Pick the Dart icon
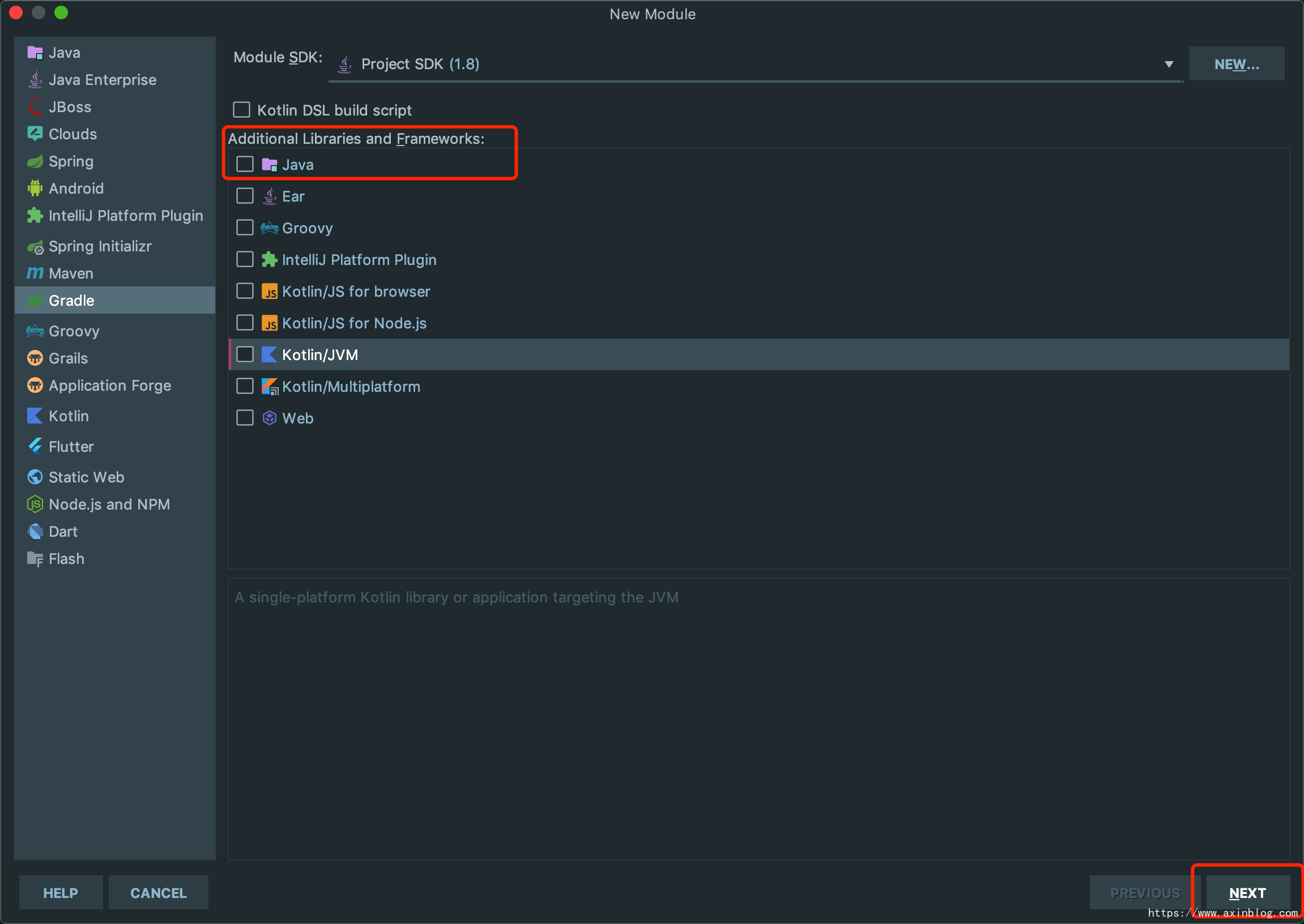1304x924 pixels. (35, 532)
